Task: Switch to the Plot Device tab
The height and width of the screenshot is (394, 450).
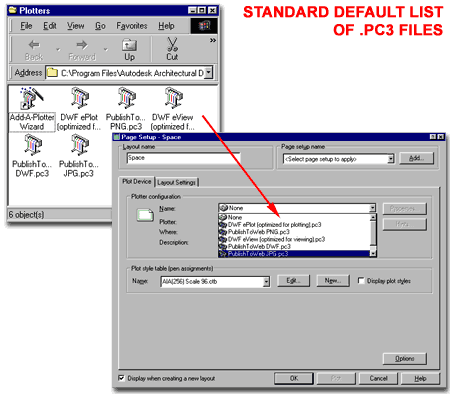Action: 137,182
